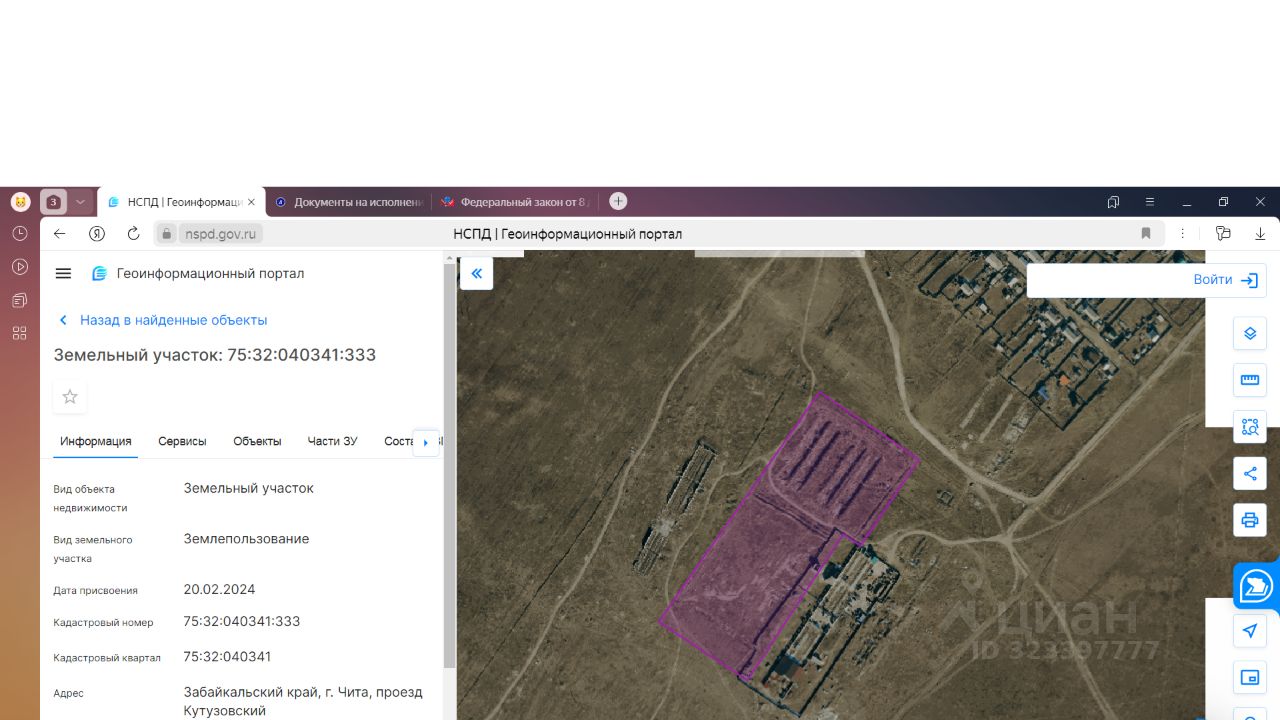Image resolution: width=1280 pixels, height=720 pixels.
Task: Switch to the Федеральный закон tab
Action: click(x=515, y=202)
